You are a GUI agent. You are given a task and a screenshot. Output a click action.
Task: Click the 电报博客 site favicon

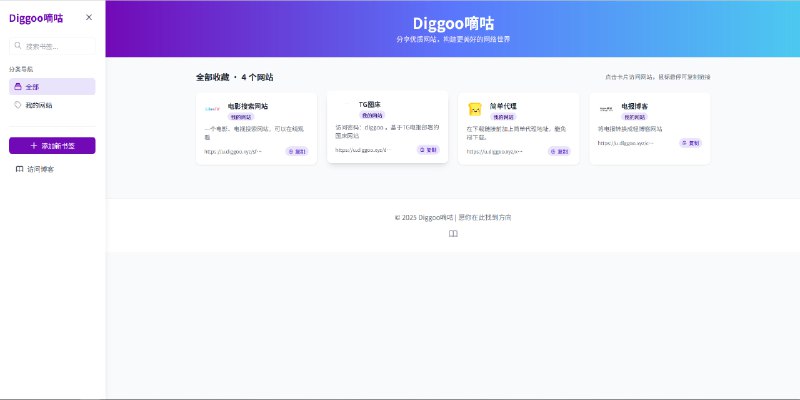606,109
